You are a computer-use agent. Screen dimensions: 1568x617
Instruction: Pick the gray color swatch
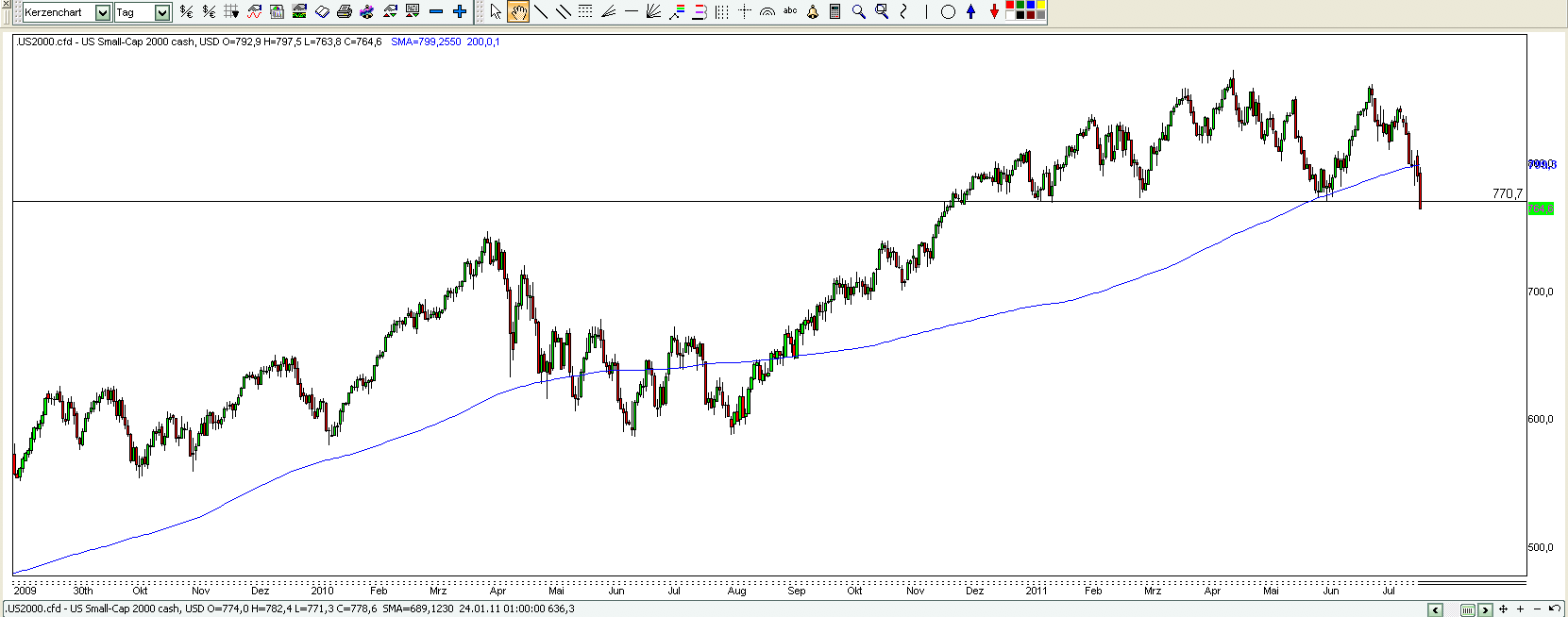(1040, 16)
